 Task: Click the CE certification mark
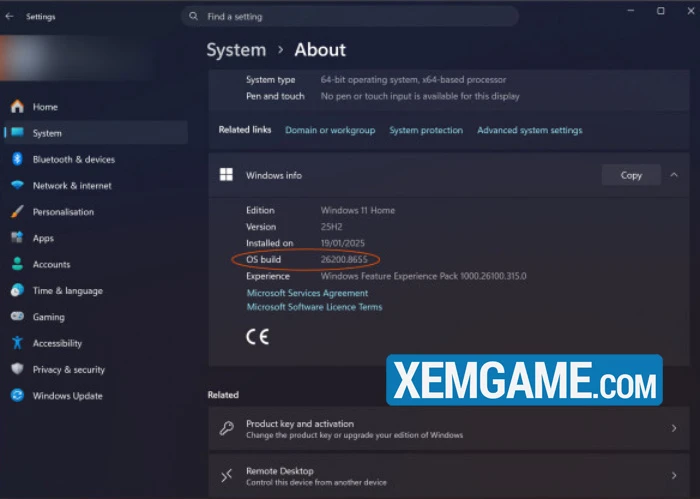tap(258, 337)
